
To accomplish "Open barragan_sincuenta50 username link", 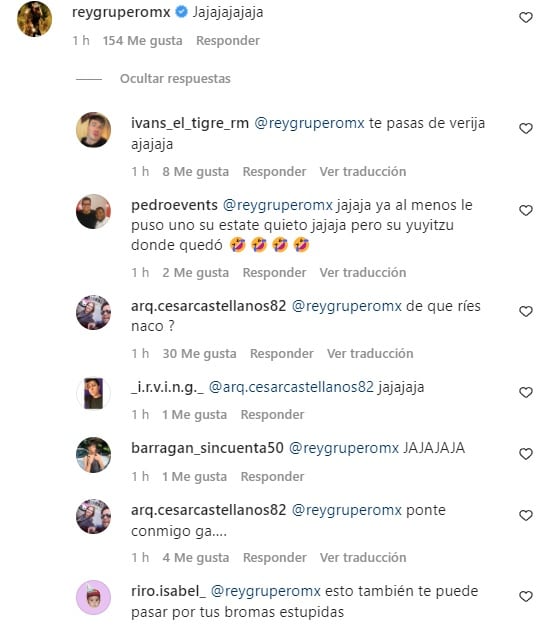I will pos(207,448).
